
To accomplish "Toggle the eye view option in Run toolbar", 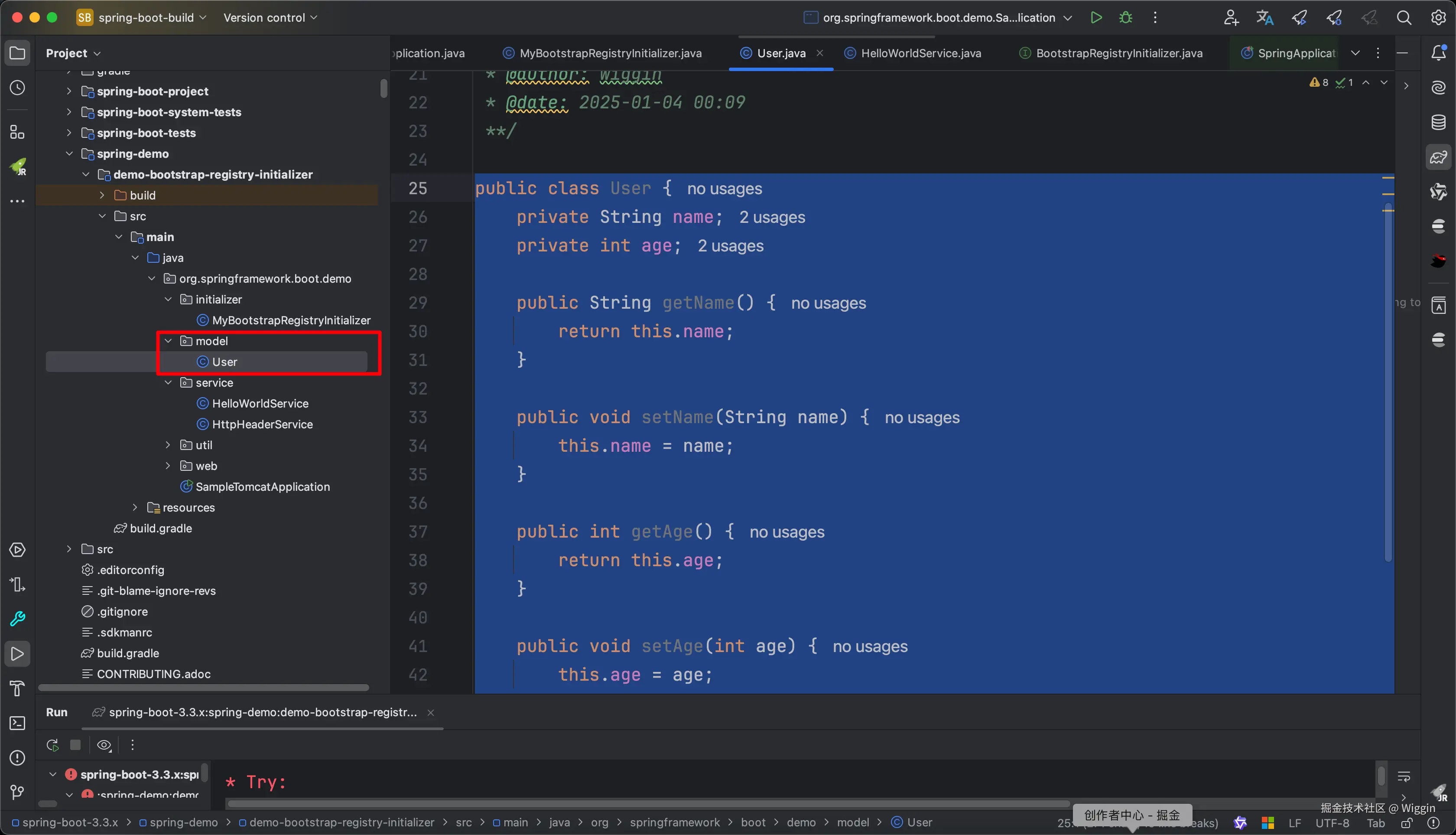I will point(104,745).
